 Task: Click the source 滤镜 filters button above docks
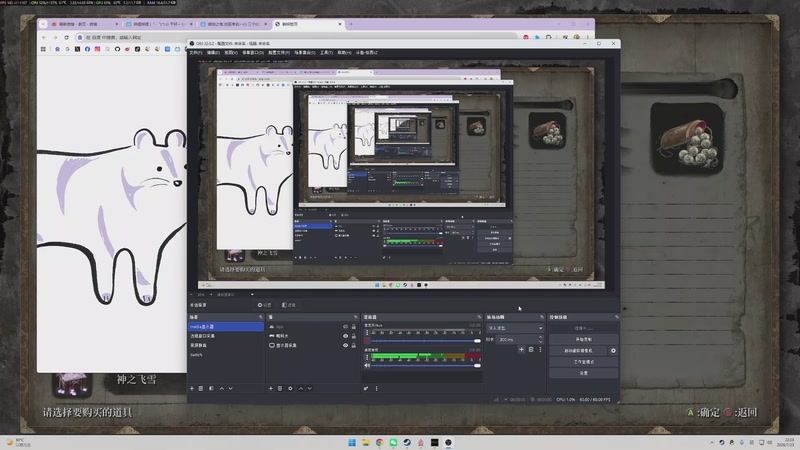click(289, 305)
